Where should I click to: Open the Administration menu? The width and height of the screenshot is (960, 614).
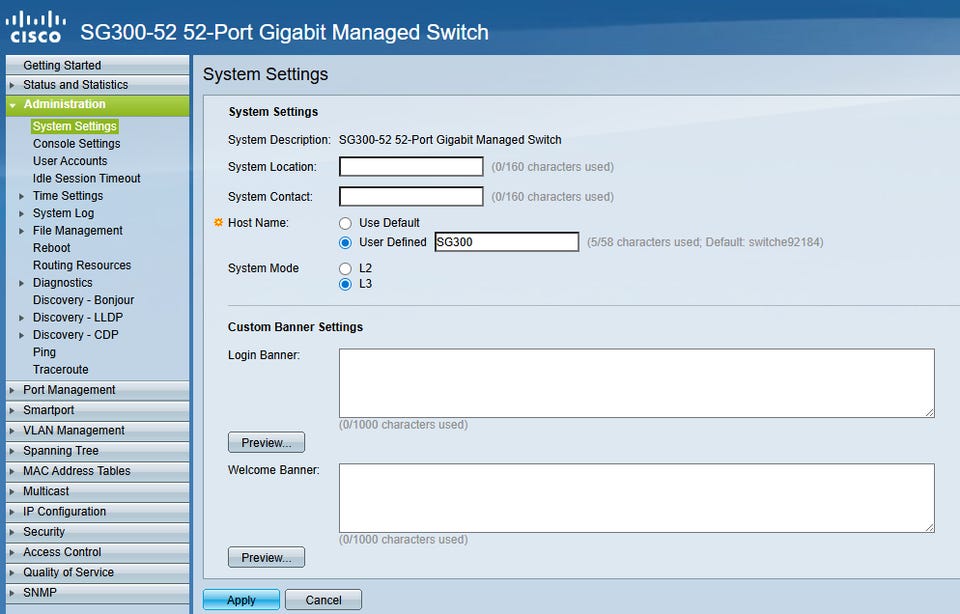[97, 105]
